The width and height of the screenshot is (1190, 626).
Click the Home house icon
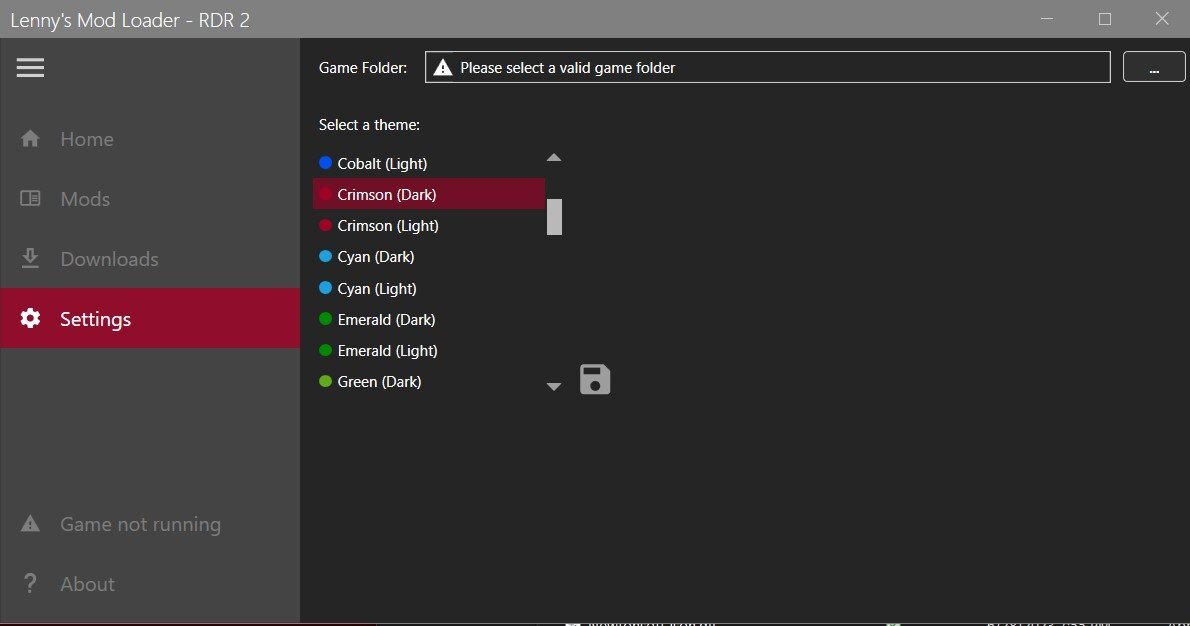point(30,139)
